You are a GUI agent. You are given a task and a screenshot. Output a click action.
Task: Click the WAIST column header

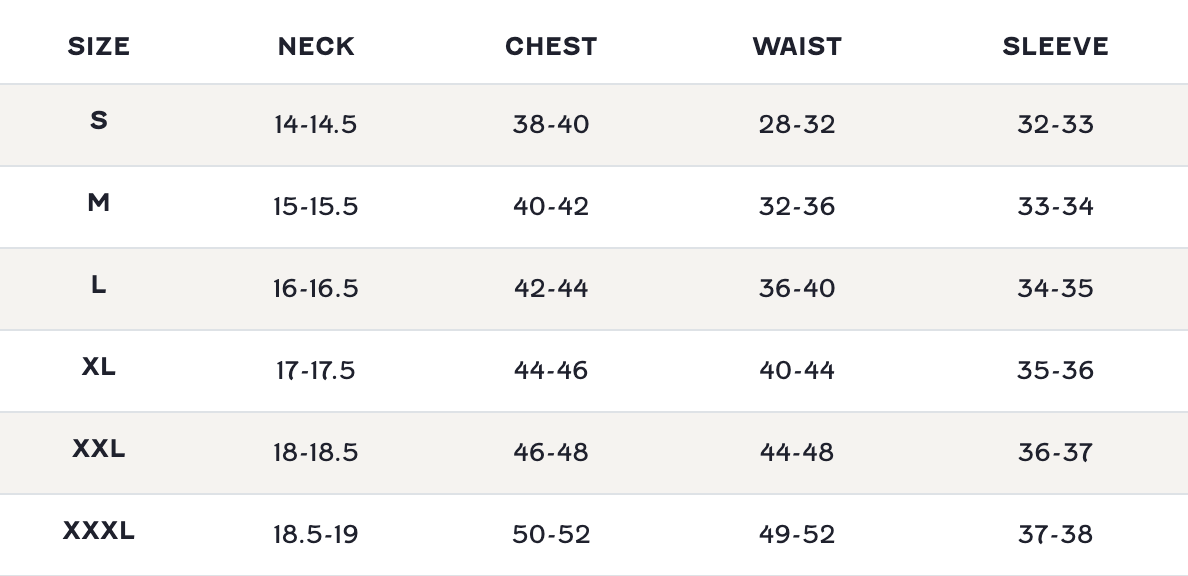797,46
